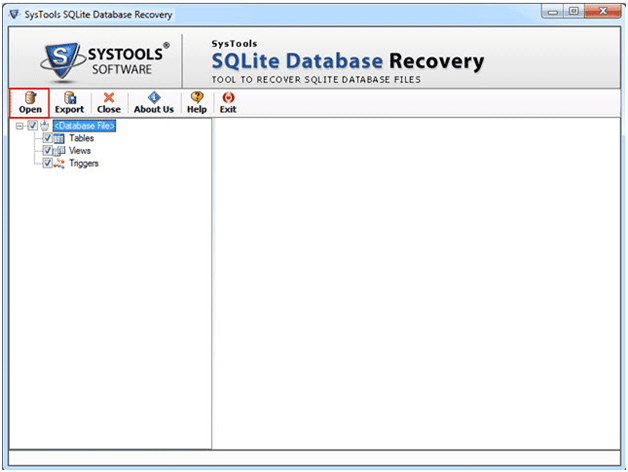Toggle the Database File checkbox
Image resolution: width=628 pixels, height=472 pixels.
coord(32,126)
